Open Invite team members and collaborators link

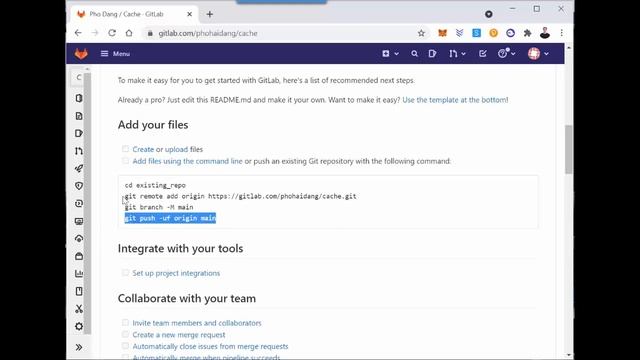[197, 323]
